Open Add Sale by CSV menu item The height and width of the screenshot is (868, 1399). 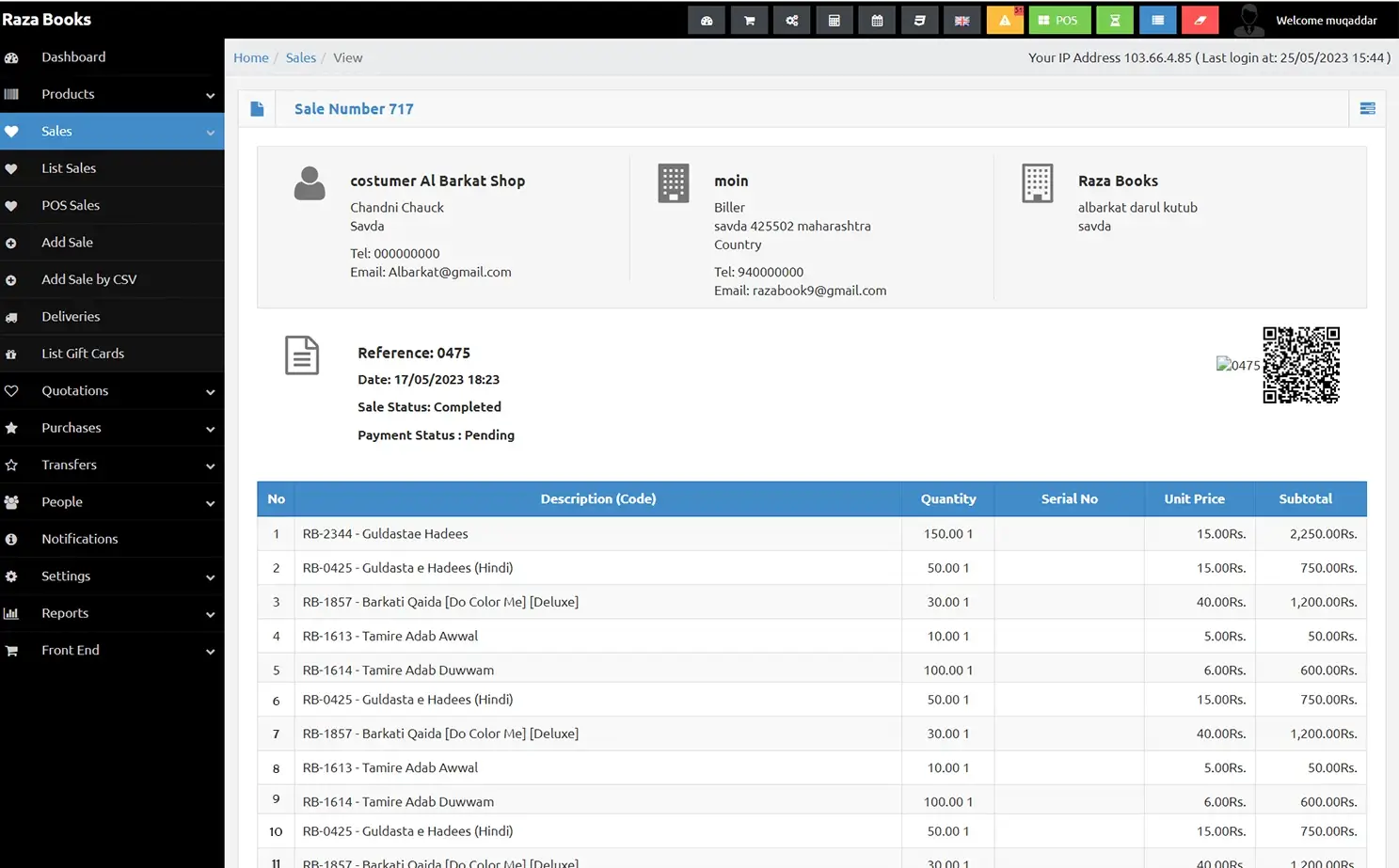click(88, 279)
